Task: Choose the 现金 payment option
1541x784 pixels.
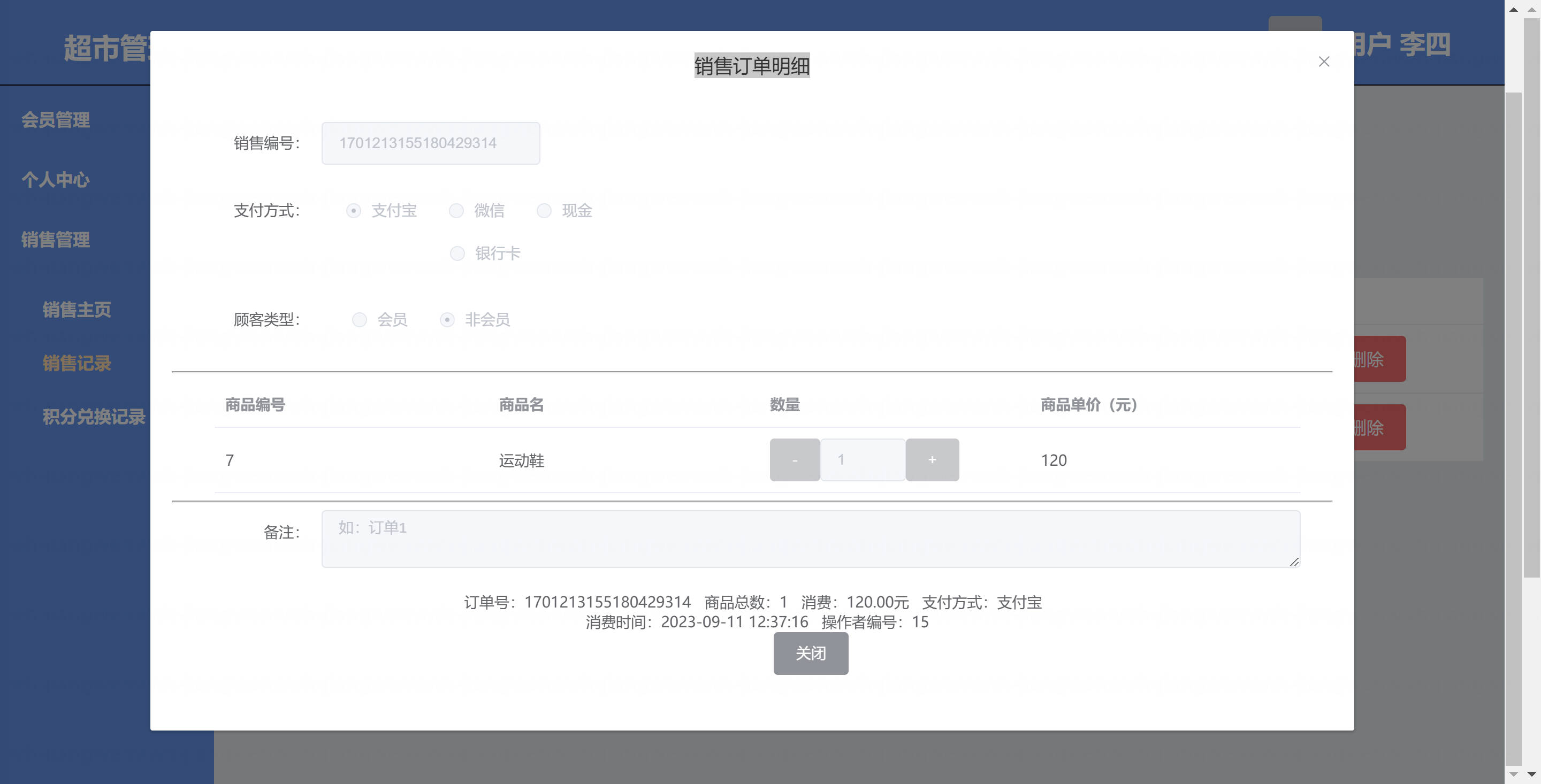Action: (544, 211)
